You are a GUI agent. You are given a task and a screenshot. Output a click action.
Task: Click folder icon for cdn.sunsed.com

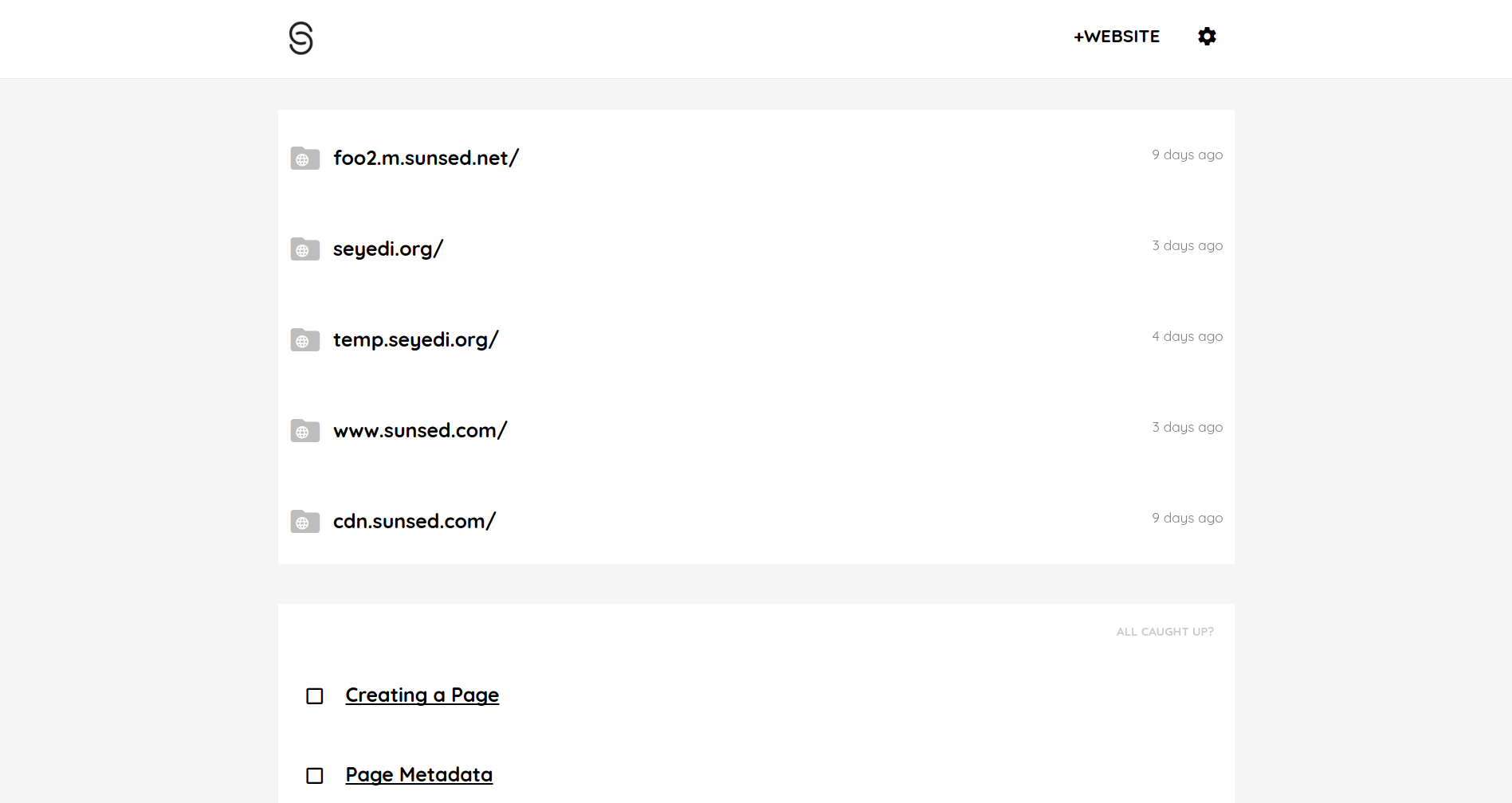304,522
